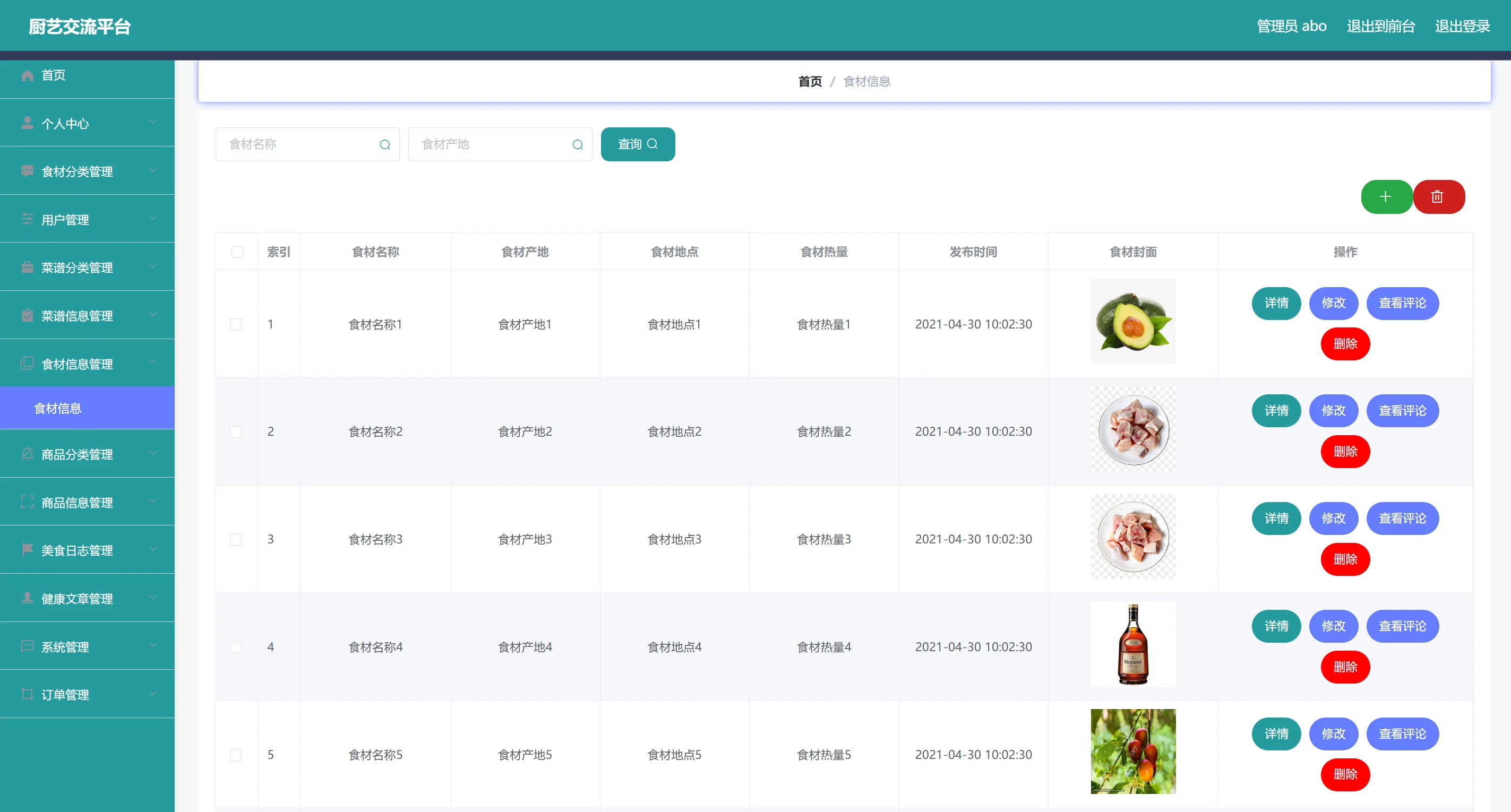The width and height of the screenshot is (1511, 812).
Task: Check the checkbox for row 食材名称1
Action: (236, 324)
